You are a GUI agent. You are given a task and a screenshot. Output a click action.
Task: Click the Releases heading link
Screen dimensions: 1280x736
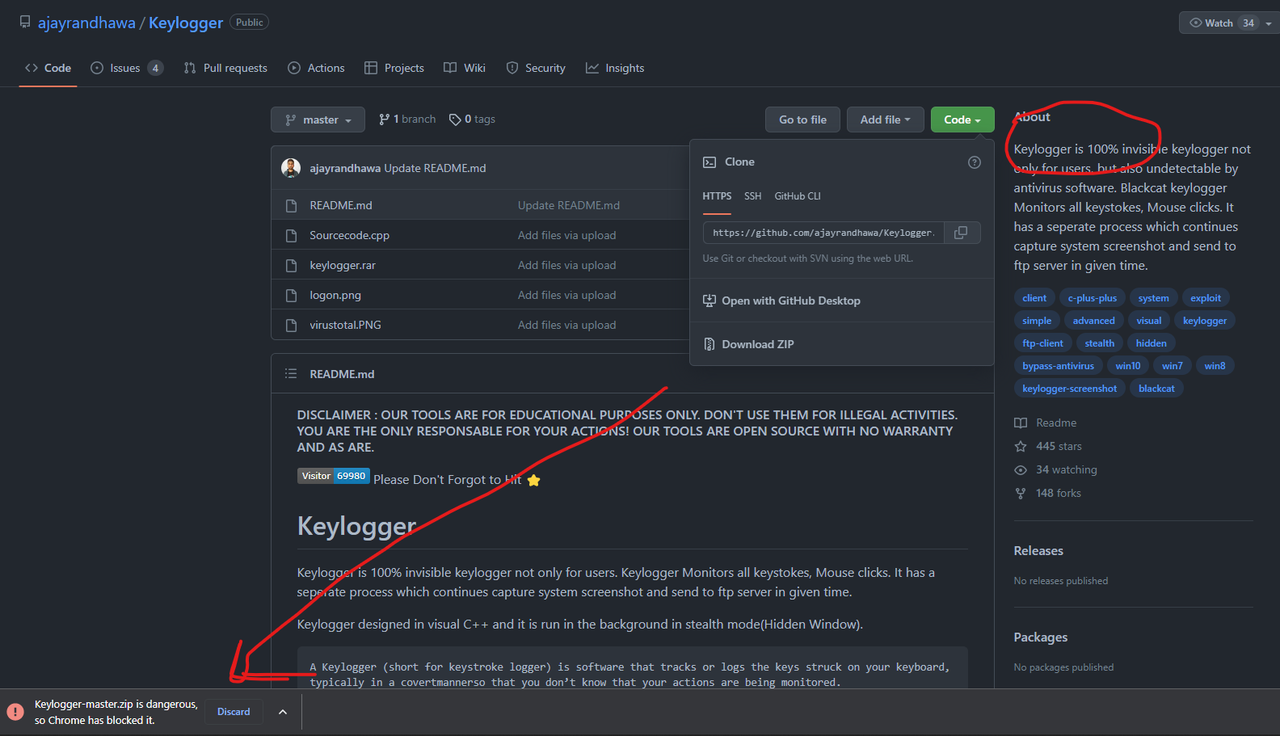click(1038, 551)
